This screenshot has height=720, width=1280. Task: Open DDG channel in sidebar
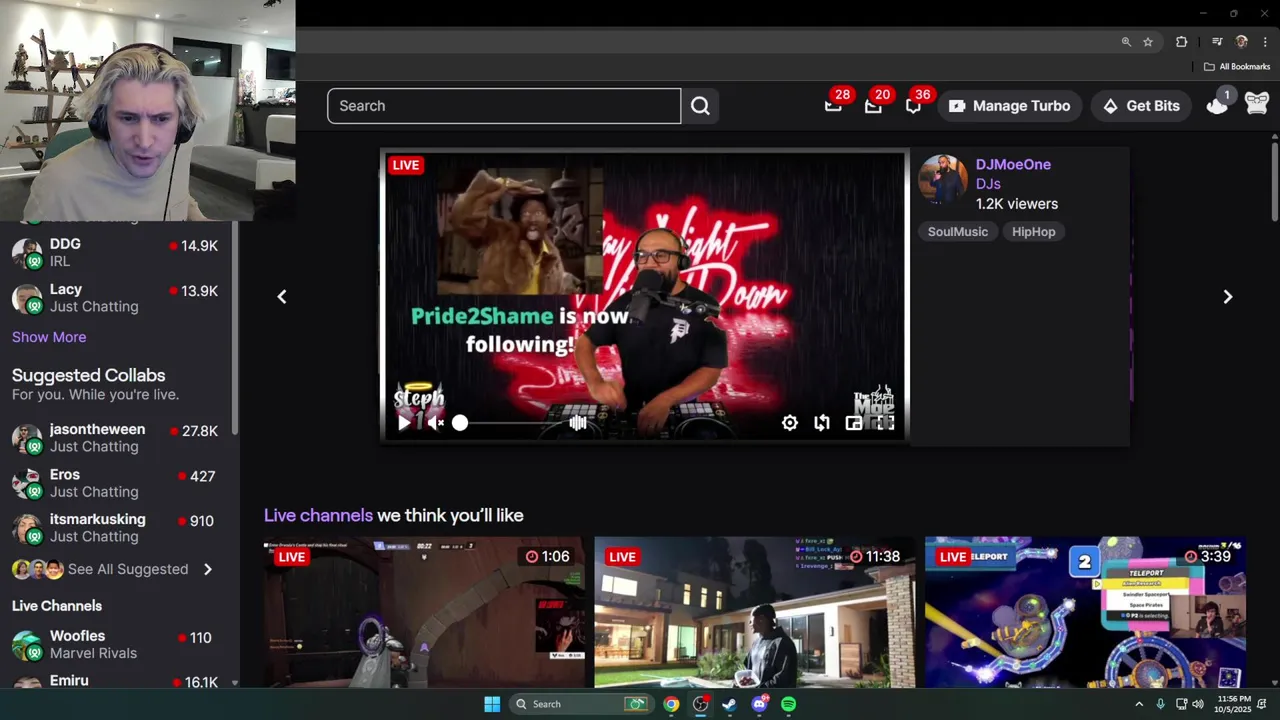click(x=116, y=253)
